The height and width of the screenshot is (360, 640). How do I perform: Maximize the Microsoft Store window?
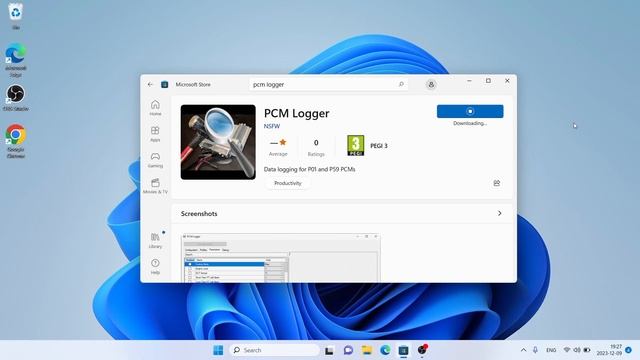tap(488, 81)
